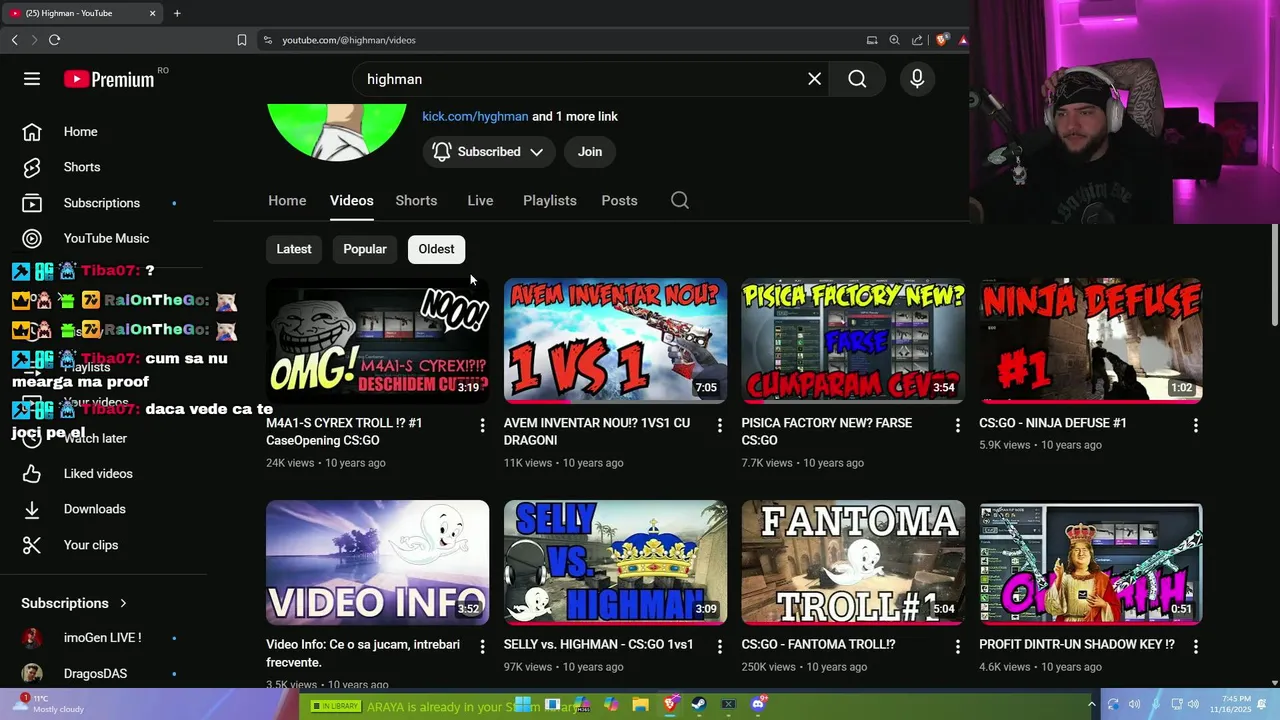Viewport: 1280px width, 720px height.
Task: Sort videos by Popular
Action: (x=365, y=249)
